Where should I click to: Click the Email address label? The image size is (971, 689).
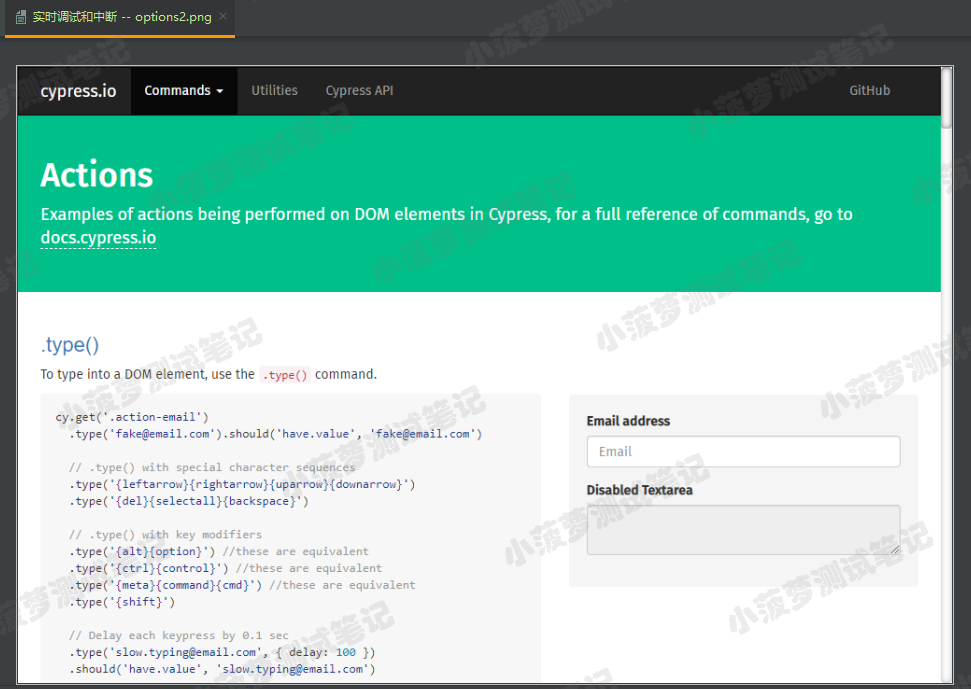click(x=628, y=421)
